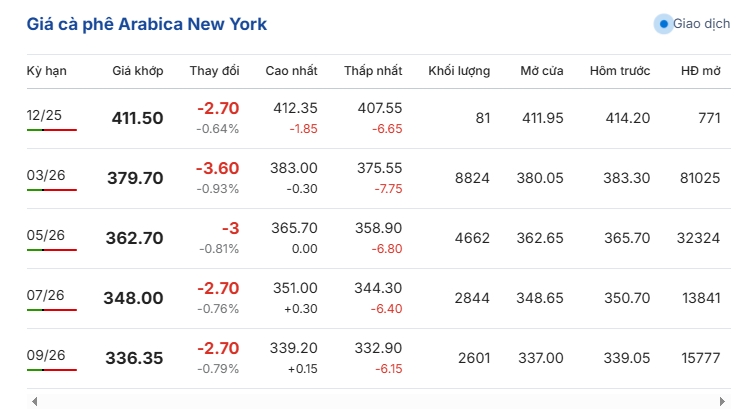Sort by the Giá khớp column header
743x409 pixels.
pyautogui.click(x=137, y=71)
